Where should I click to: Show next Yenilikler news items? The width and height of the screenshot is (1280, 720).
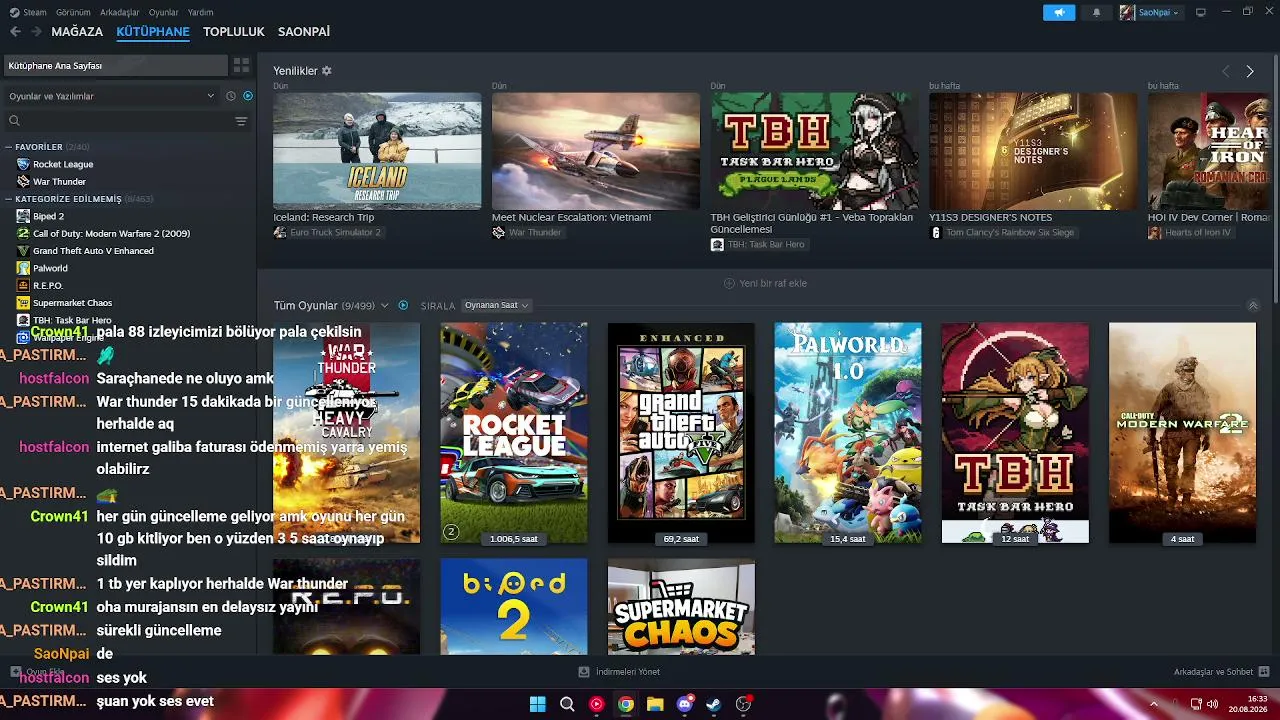1250,72
